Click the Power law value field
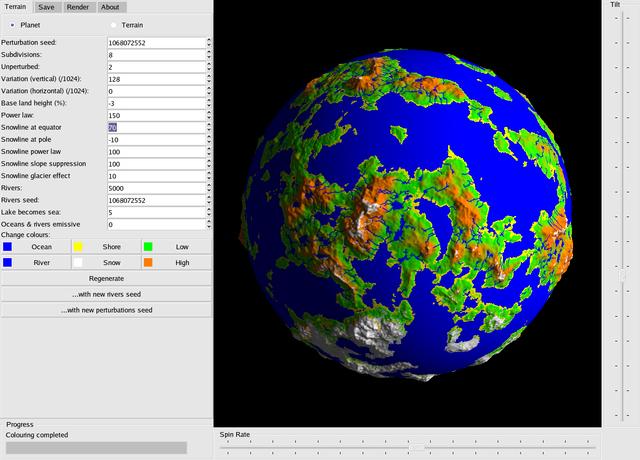This screenshot has height=460, width=640. coord(156,116)
